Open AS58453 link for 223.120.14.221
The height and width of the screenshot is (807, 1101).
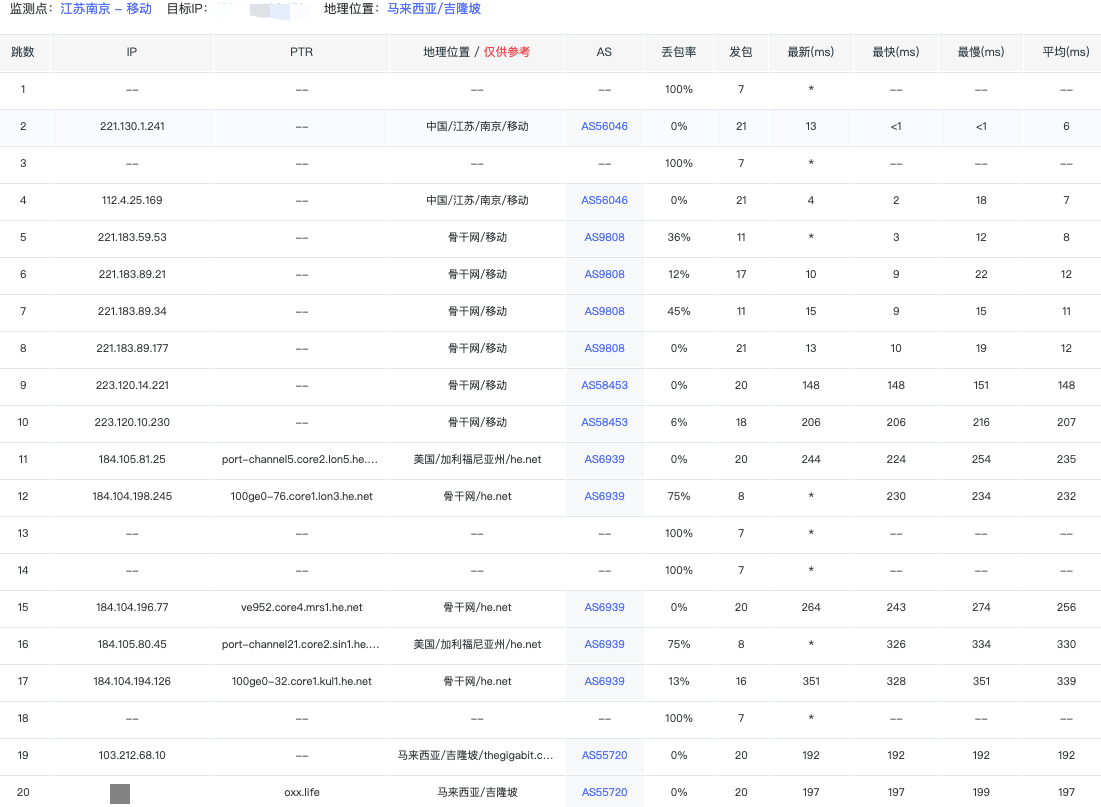pyautogui.click(x=605, y=385)
